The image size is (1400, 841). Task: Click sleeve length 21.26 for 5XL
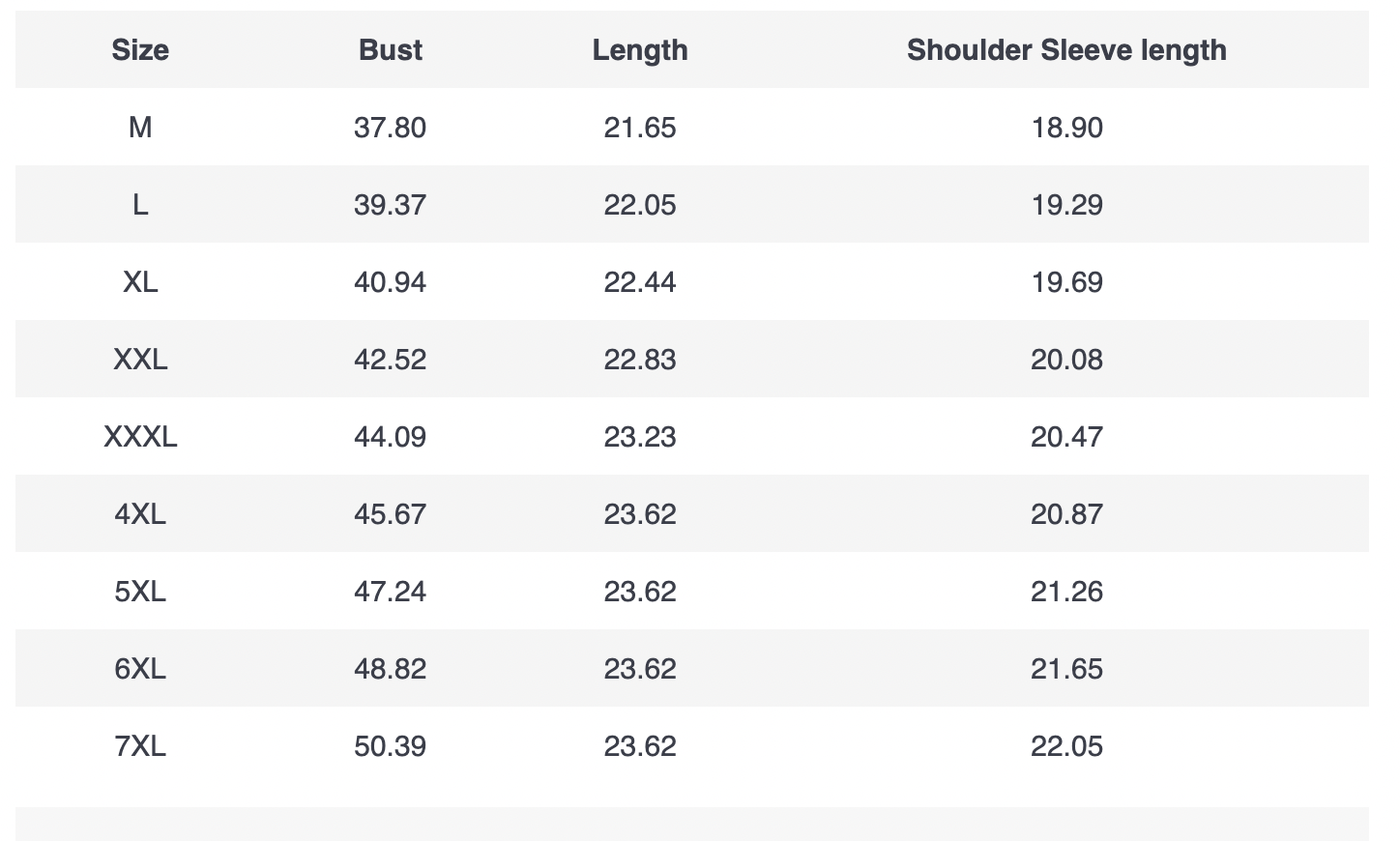pos(1066,592)
